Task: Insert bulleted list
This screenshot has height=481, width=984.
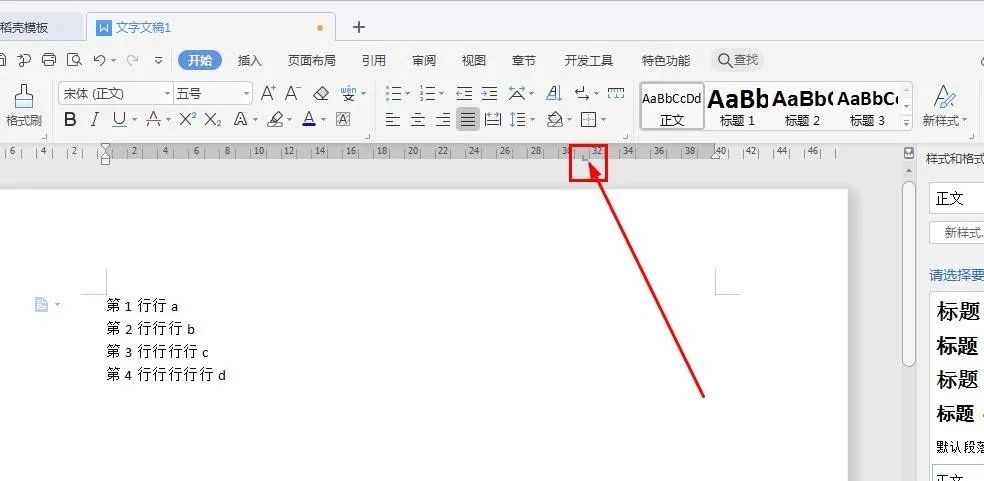Action: pos(393,94)
